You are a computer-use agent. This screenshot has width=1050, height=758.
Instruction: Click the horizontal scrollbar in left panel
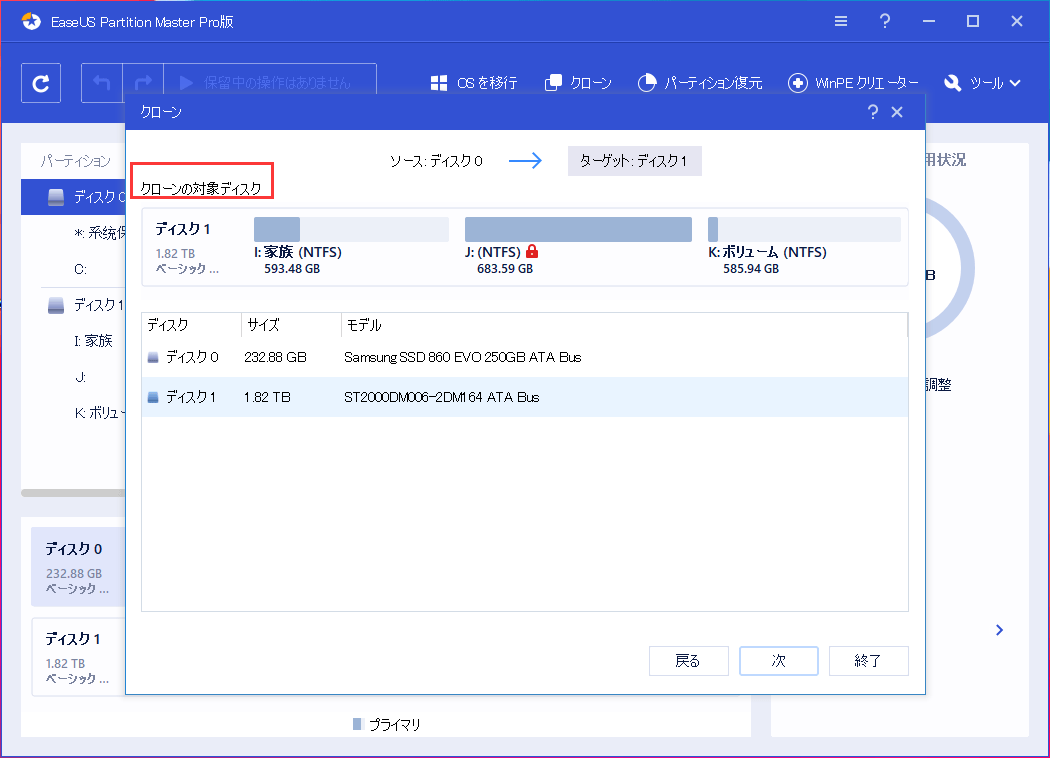[73, 493]
